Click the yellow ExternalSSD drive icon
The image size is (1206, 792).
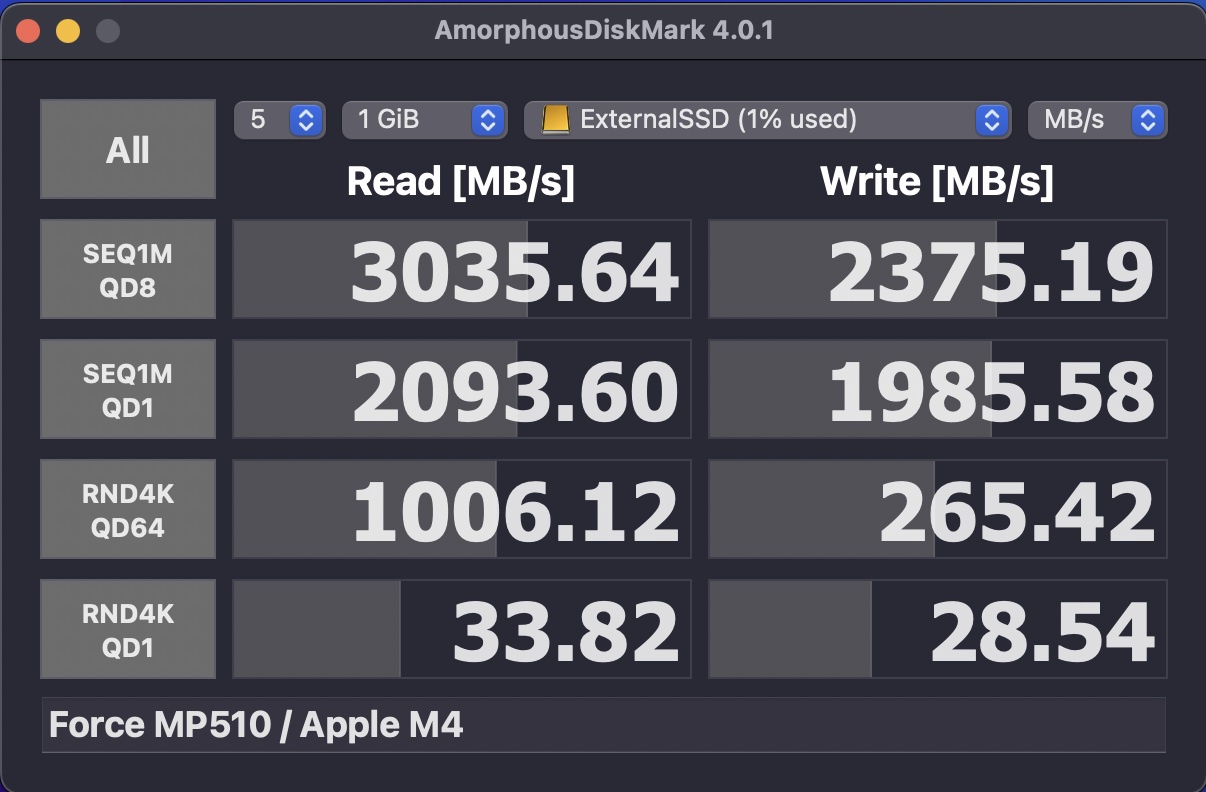click(555, 120)
